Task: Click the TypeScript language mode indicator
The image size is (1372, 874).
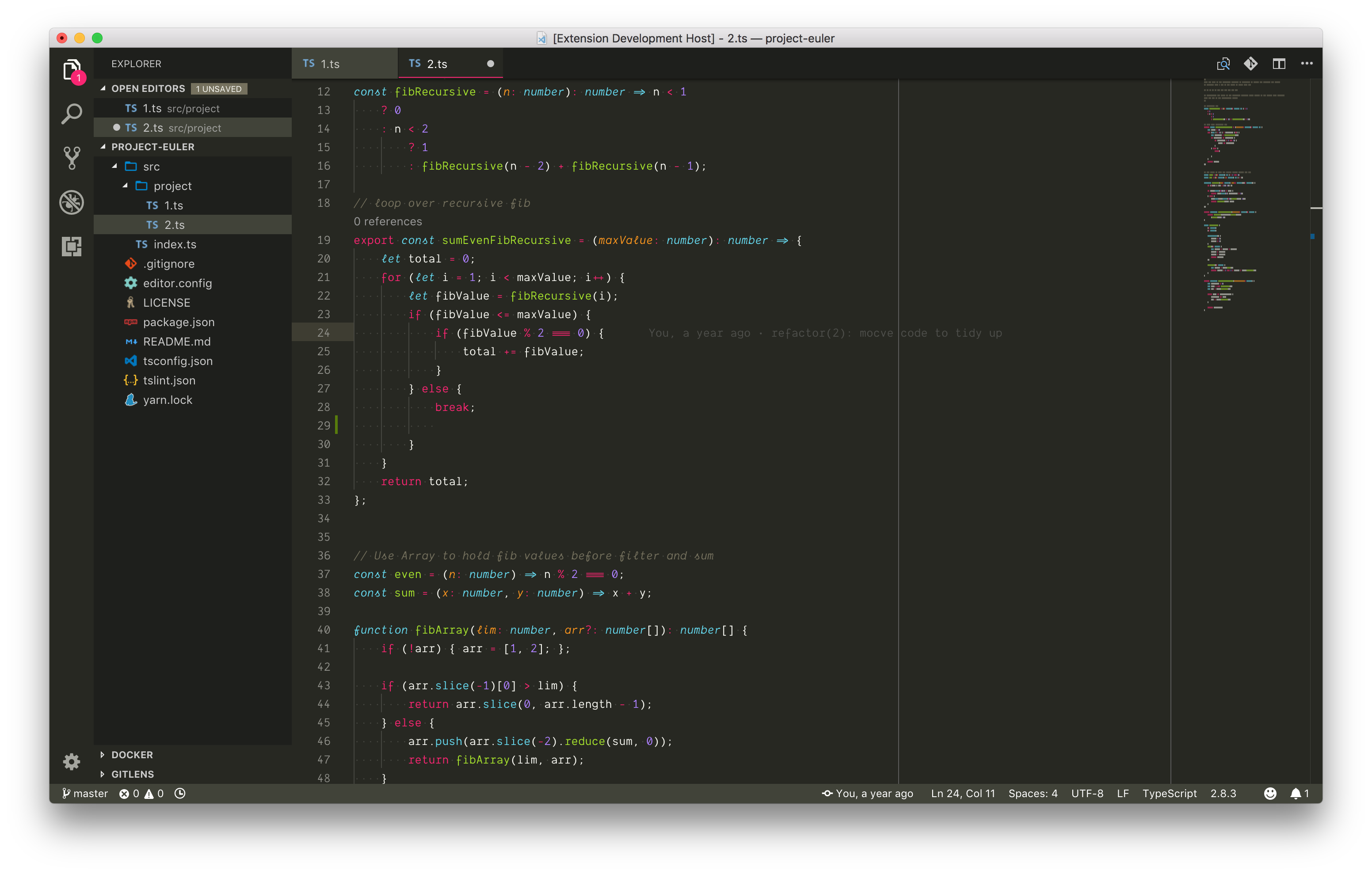Action: coord(1169,793)
